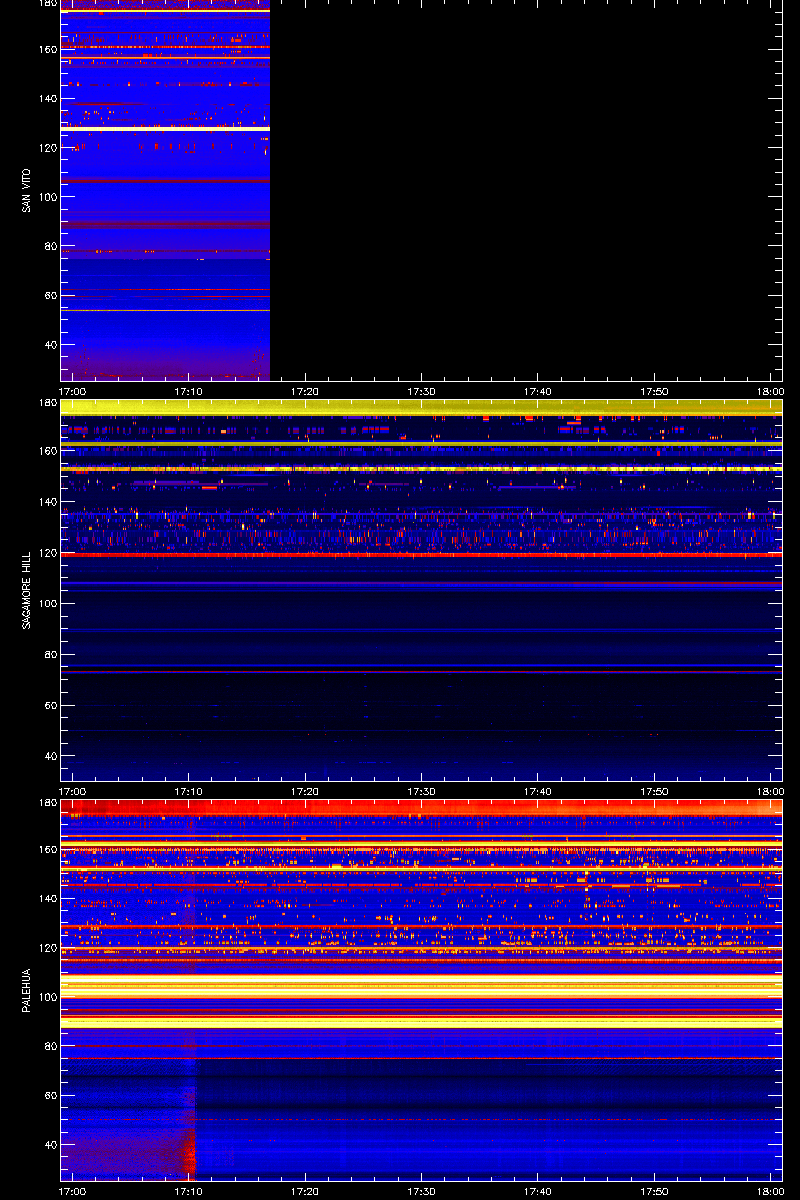Screen dimensions: 800x1200
Task: Click 17:10 under the San Vito panel
Action: point(189,392)
